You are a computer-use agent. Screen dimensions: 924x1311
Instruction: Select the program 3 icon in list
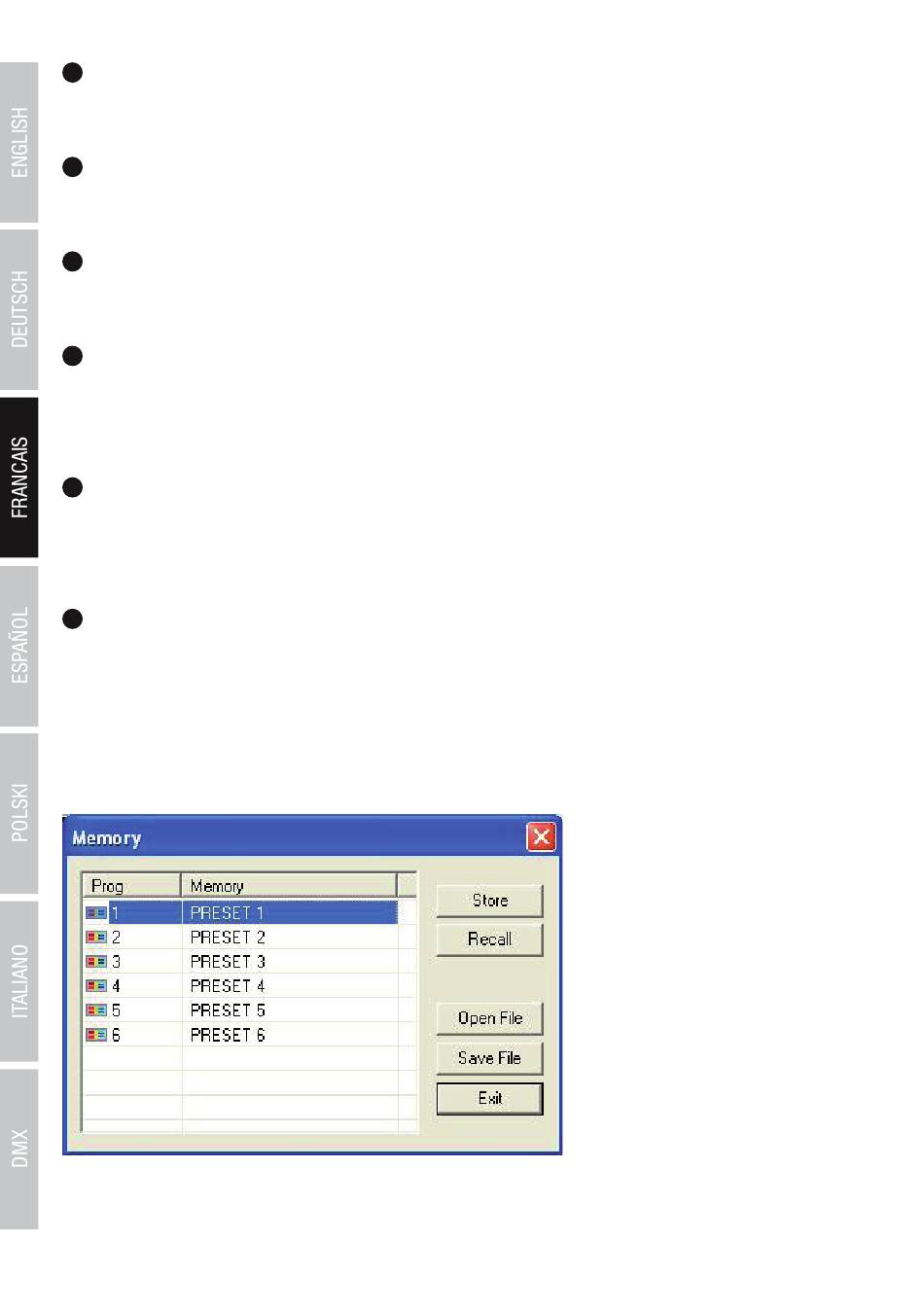click(96, 962)
